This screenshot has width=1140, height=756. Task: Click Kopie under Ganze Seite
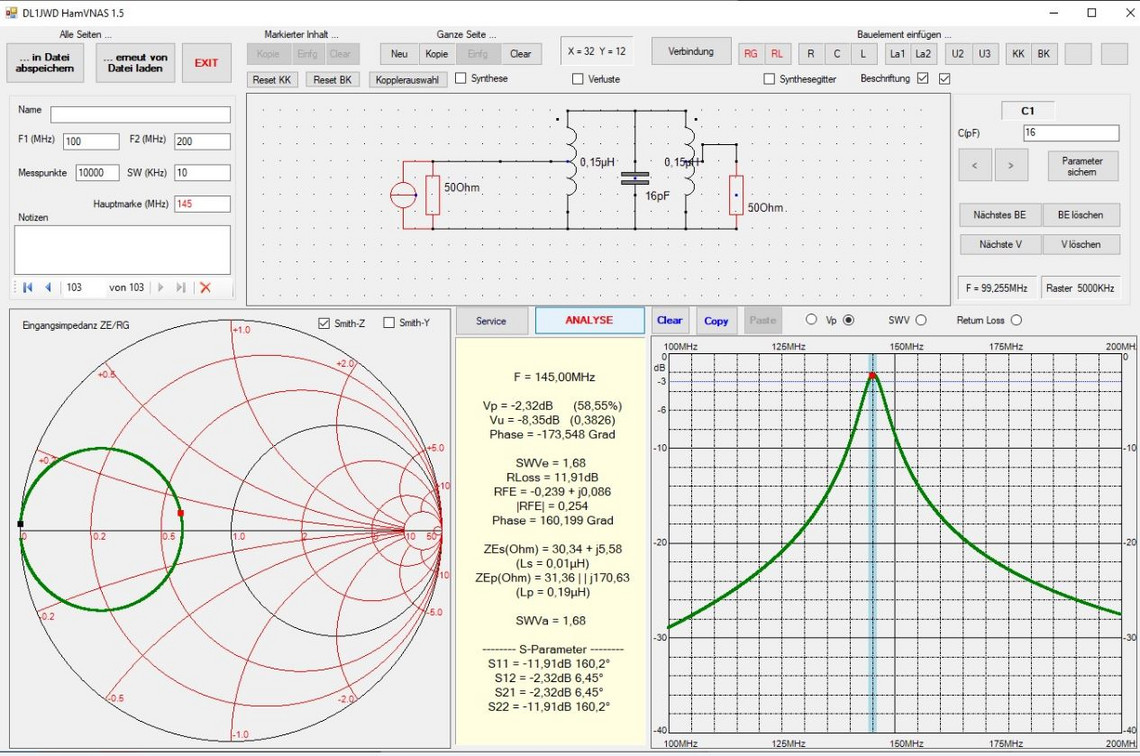tap(437, 54)
